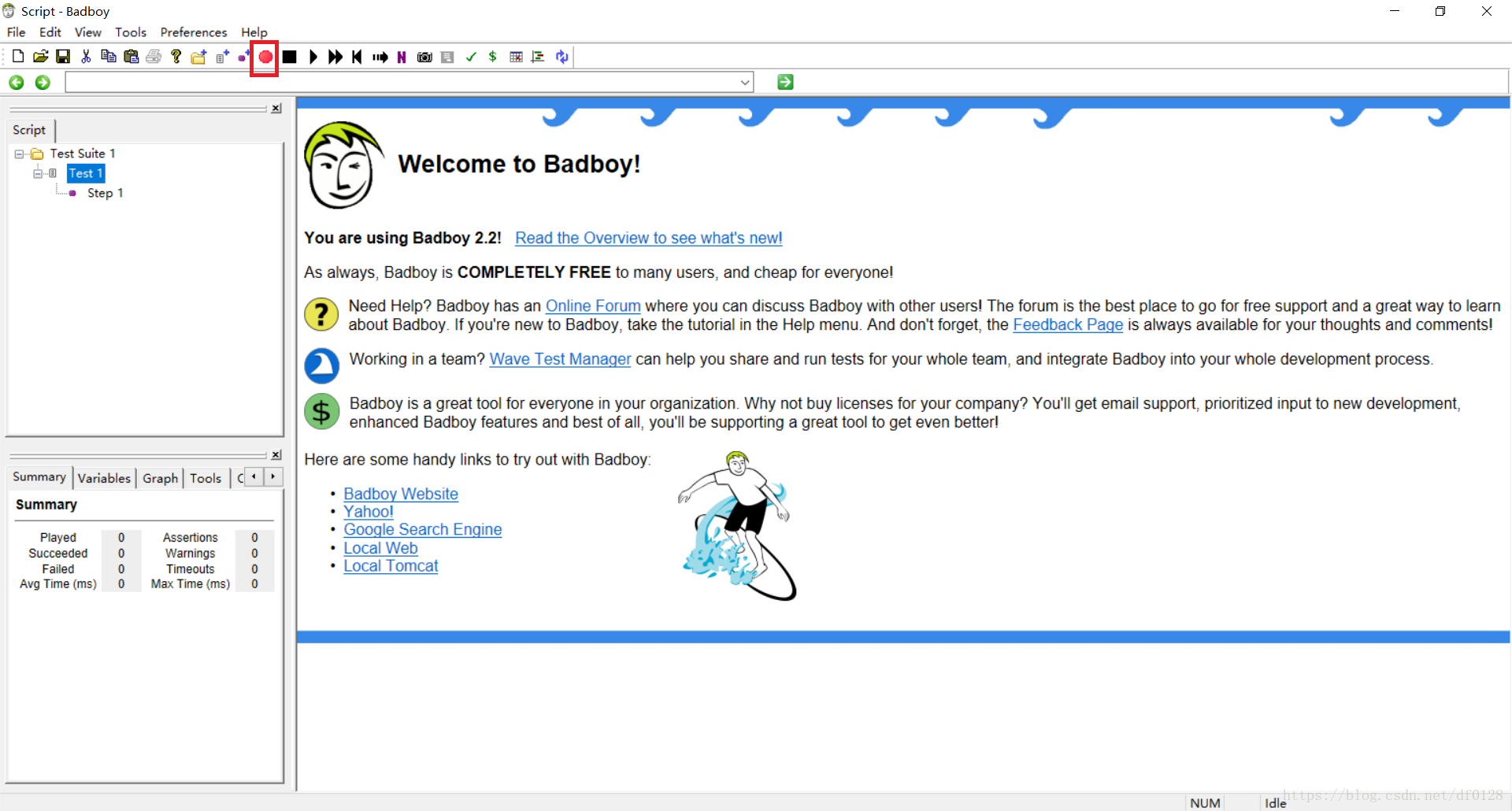The width and height of the screenshot is (1512, 811).
Task: Switch to the Summary tab
Action: click(x=39, y=477)
